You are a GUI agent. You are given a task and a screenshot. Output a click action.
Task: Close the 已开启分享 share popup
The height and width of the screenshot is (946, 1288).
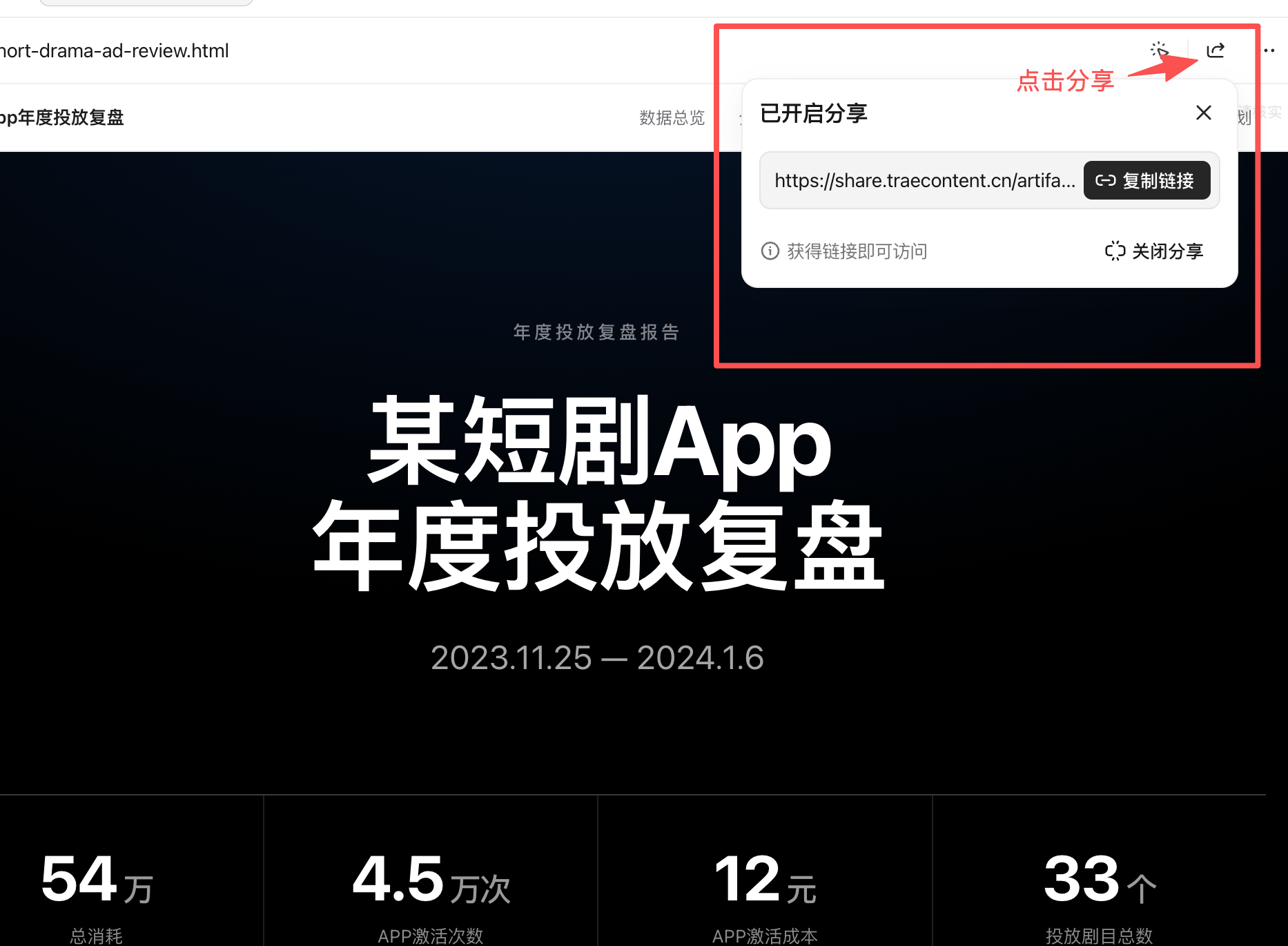coord(1203,113)
